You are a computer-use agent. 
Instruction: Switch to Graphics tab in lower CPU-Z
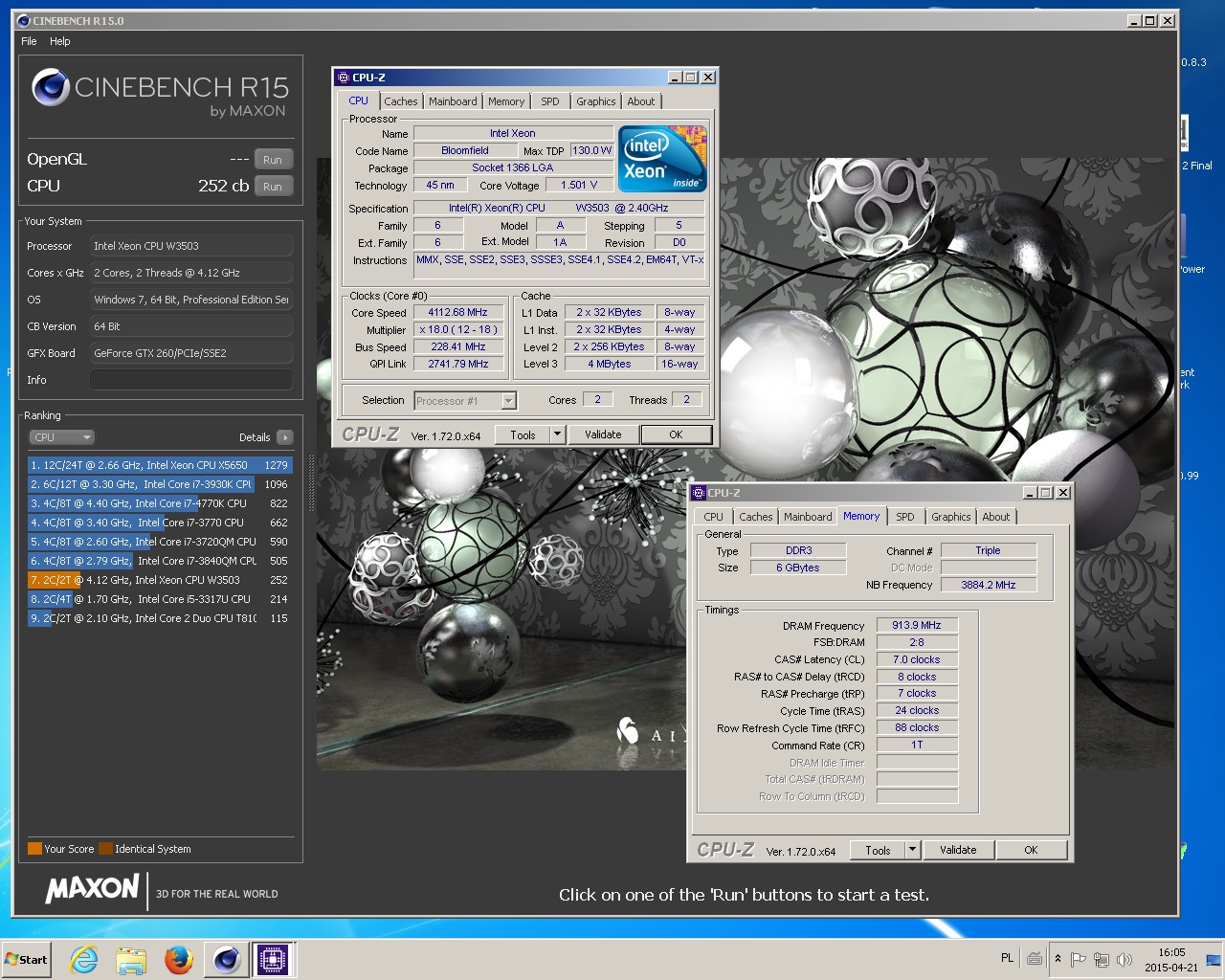tap(951, 517)
